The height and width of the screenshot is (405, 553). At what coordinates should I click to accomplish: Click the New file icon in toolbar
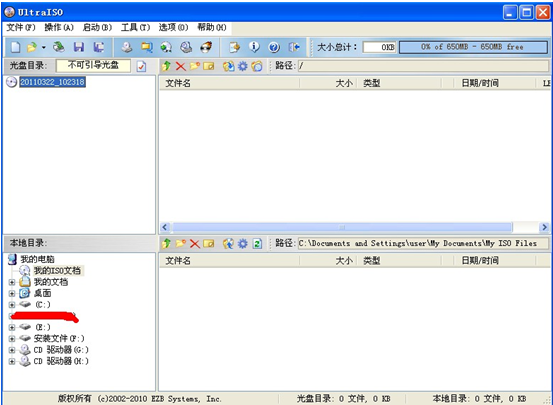tap(15, 47)
